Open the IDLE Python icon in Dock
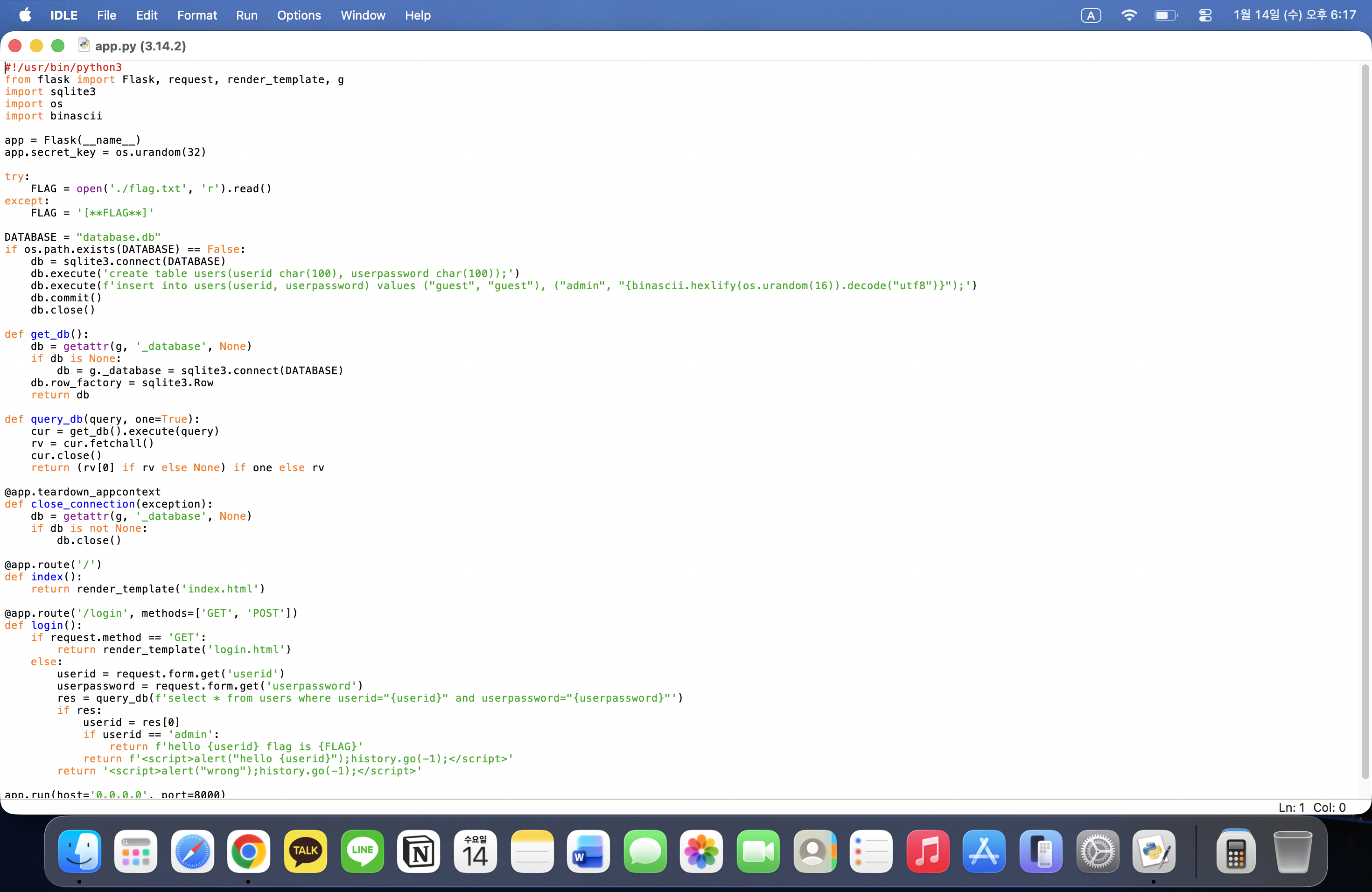The width and height of the screenshot is (1372, 892). coord(1154,851)
